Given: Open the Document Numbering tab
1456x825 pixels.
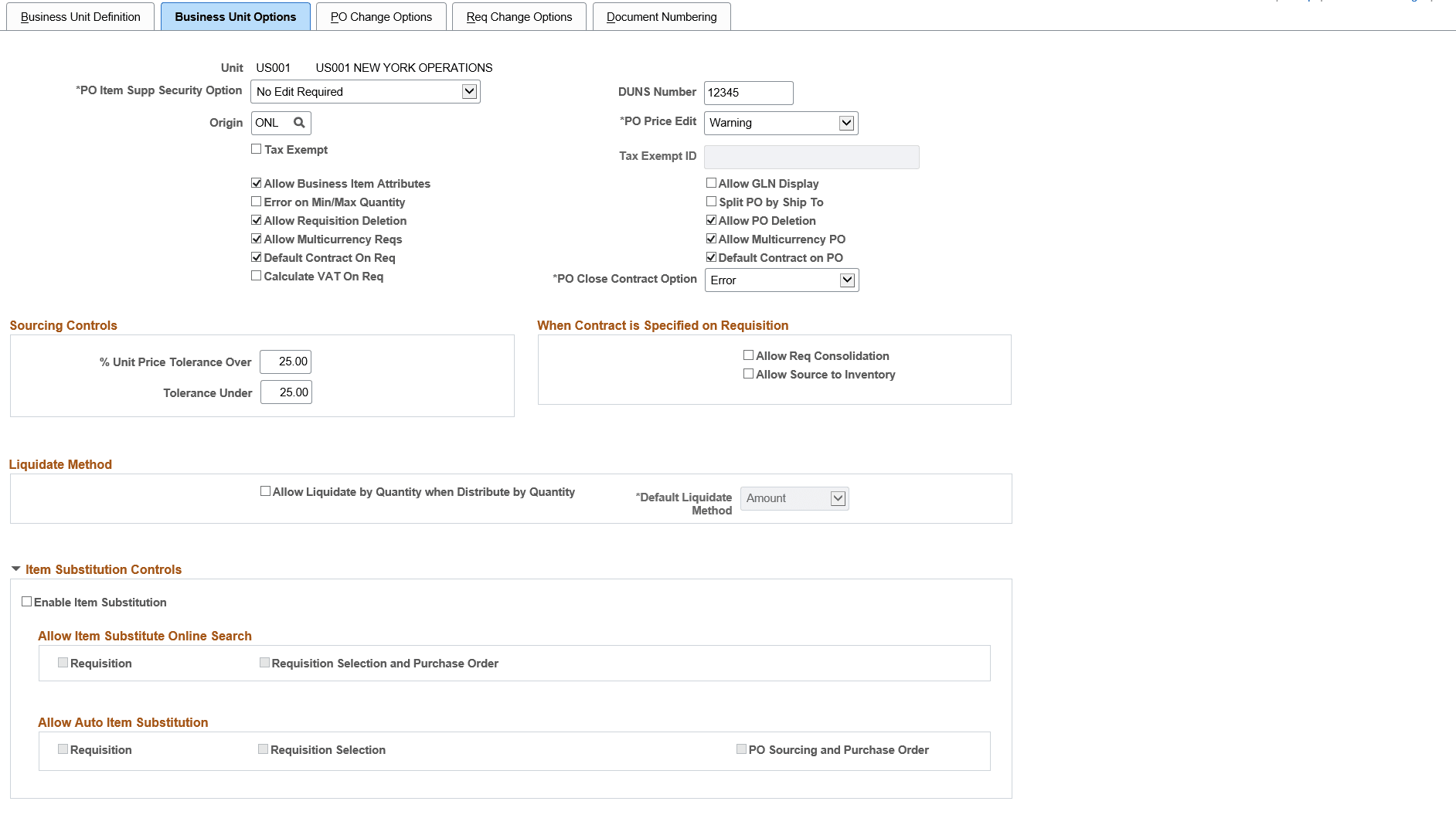Looking at the screenshot, I should point(661,15).
